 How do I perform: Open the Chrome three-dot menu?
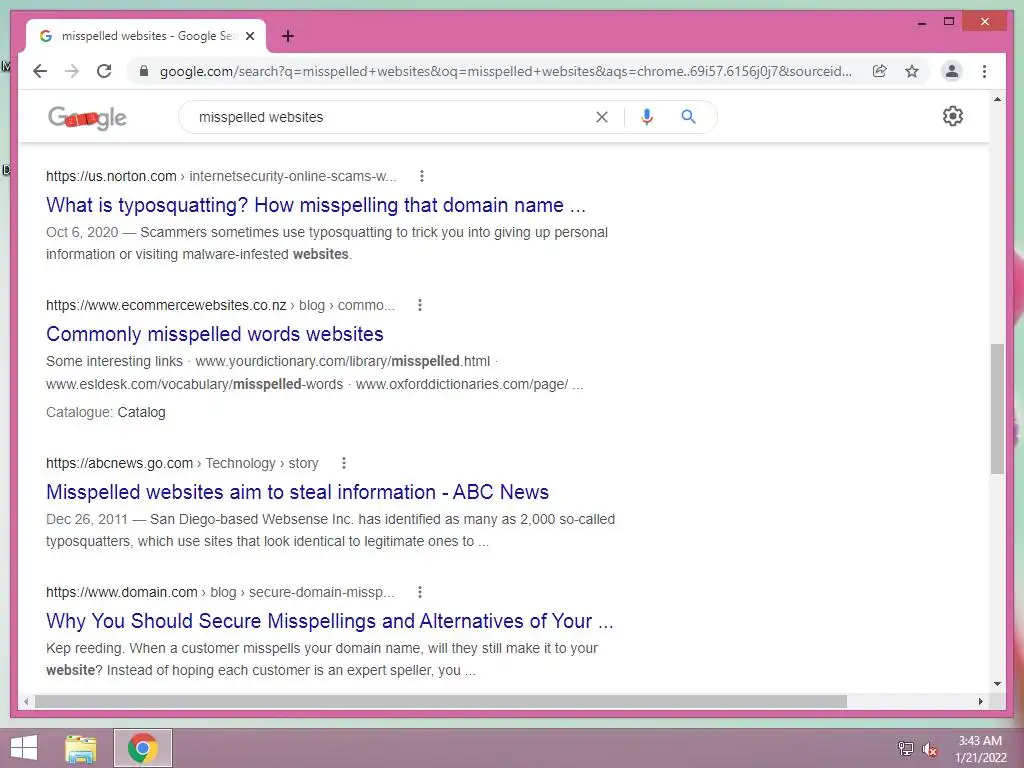[x=984, y=71]
